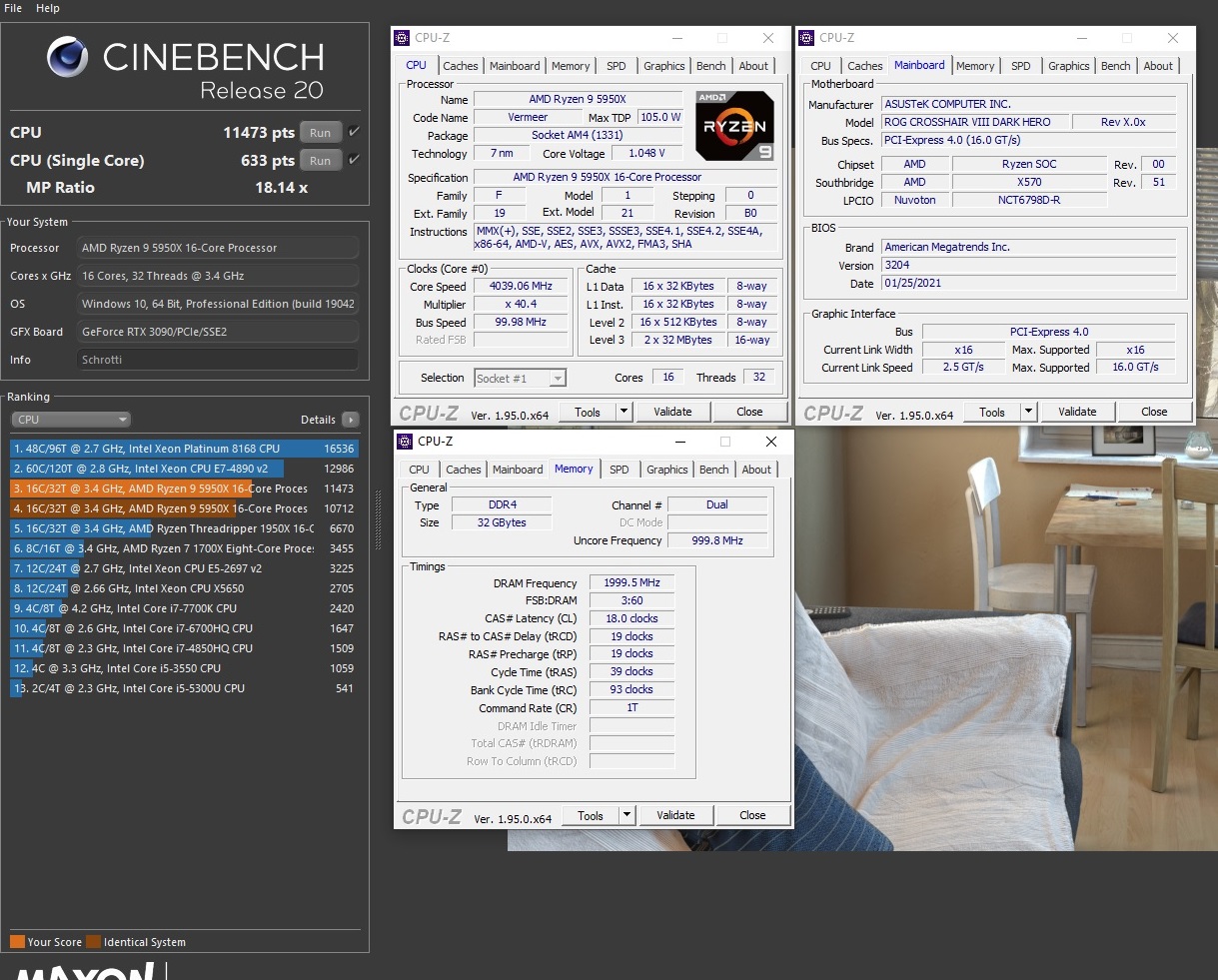Click Tools button in memory CPU-Z window

[x=591, y=815]
